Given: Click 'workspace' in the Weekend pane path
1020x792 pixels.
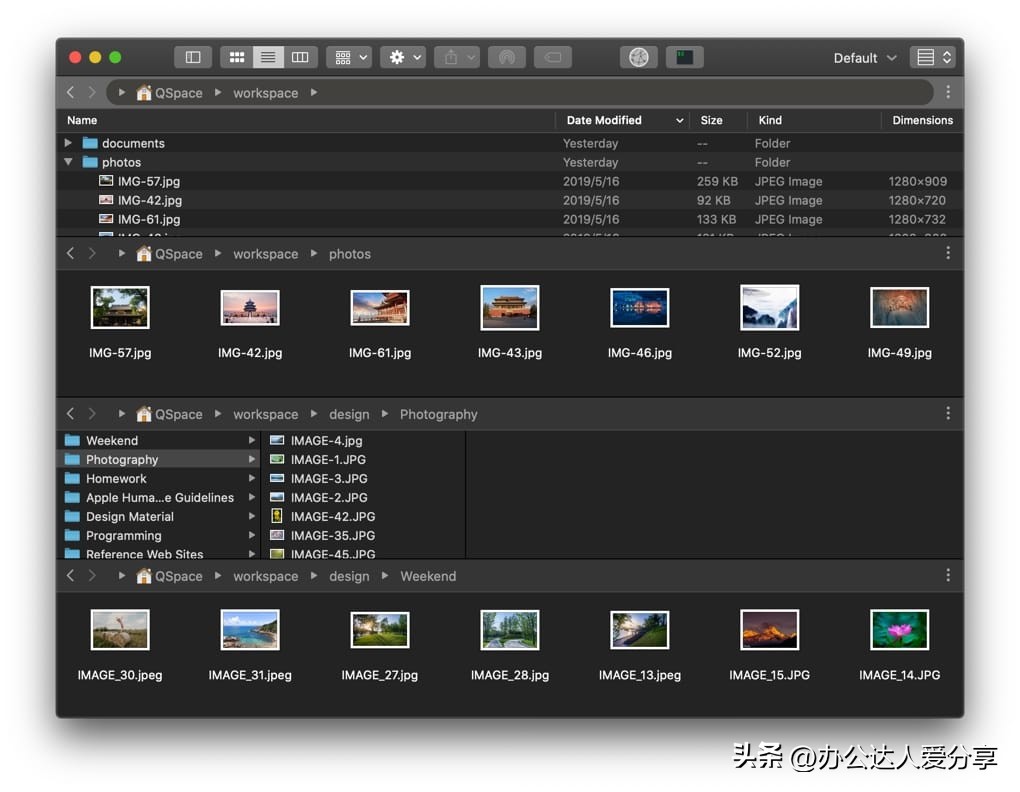Looking at the screenshot, I should [265, 576].
